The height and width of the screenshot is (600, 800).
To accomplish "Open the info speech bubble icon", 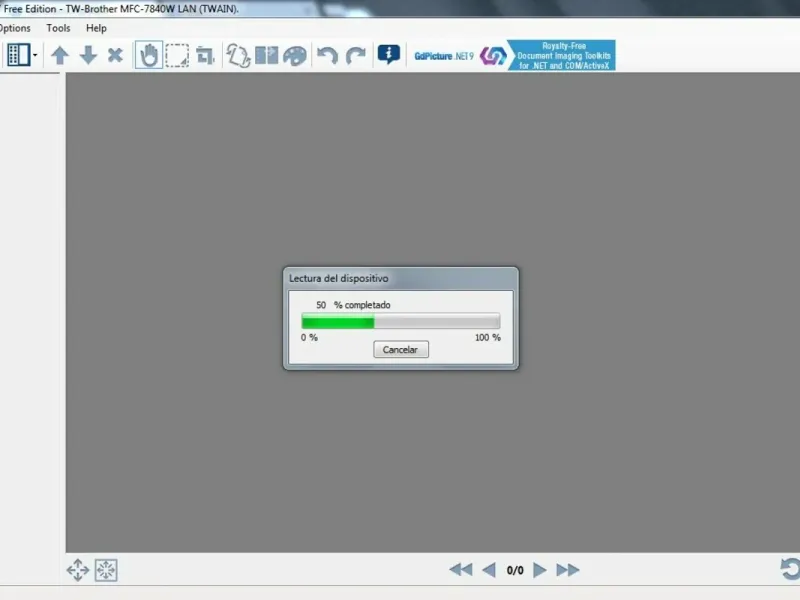I will point(389,54).
